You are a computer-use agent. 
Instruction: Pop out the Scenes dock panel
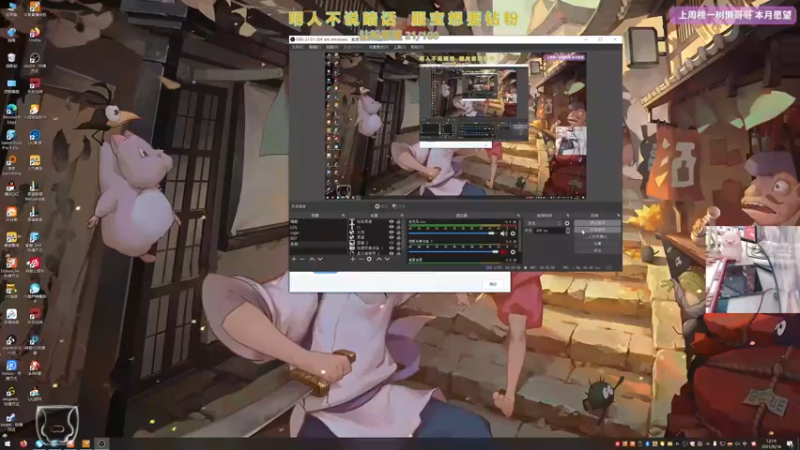point(343,215)
